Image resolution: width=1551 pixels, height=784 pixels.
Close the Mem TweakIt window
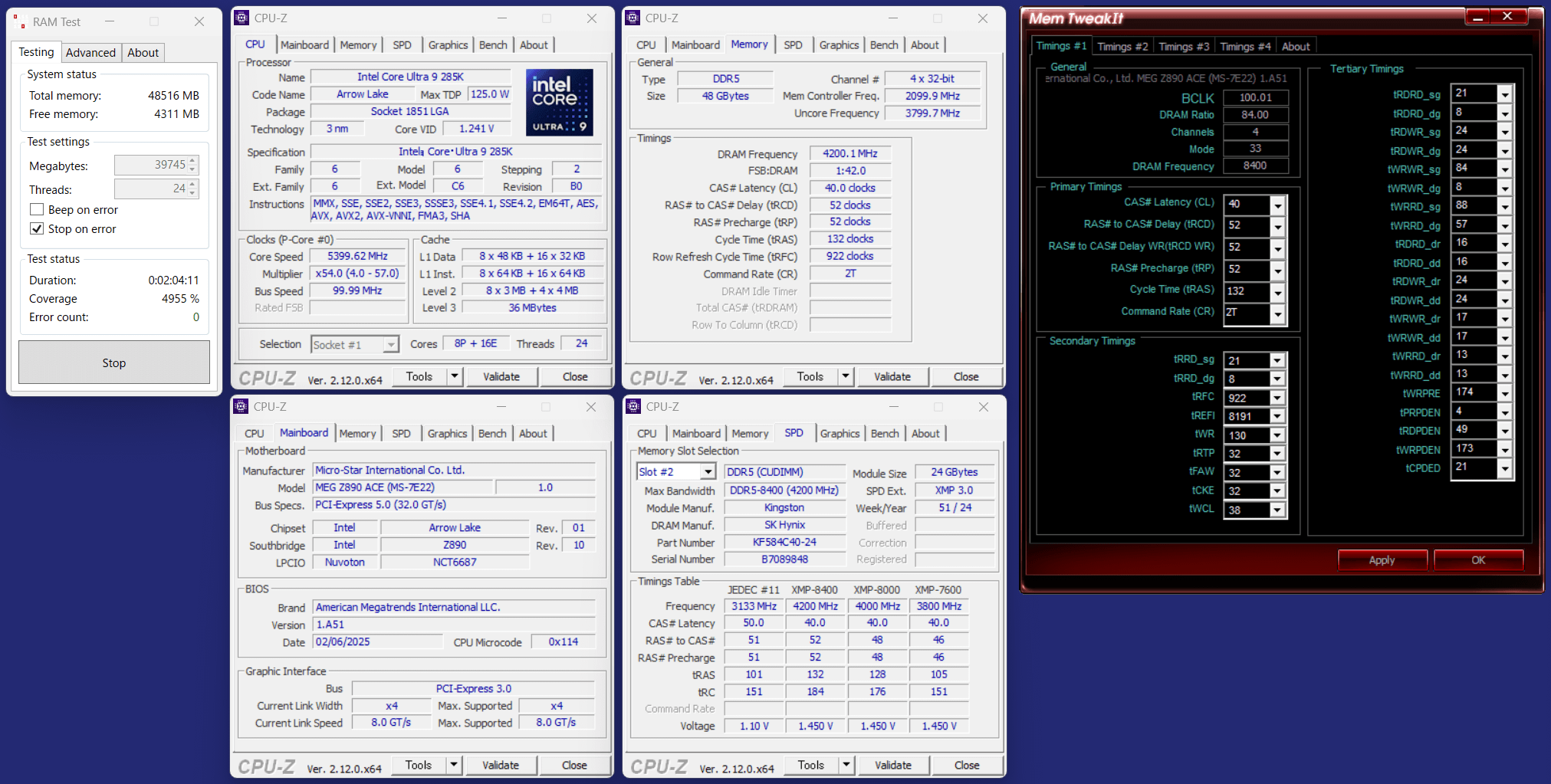(x=1507, y=16)
